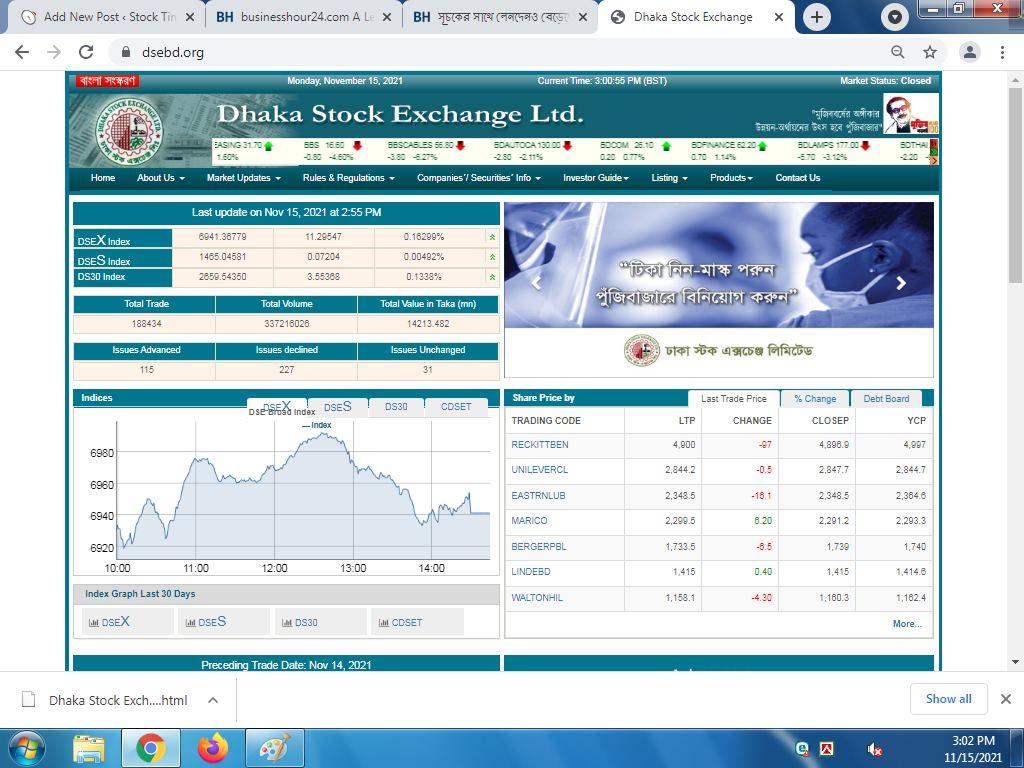Open the DS30 30-day index graph
1024x768 pixels.
pyautogui.click(x=320, y=622)
